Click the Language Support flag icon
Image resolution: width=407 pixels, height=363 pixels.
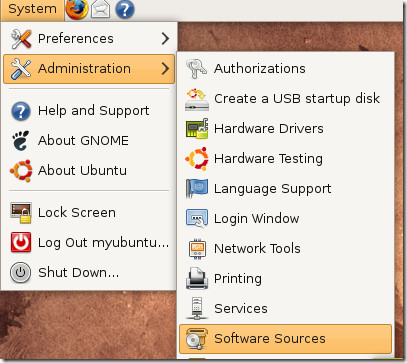[x=197, y=189]
